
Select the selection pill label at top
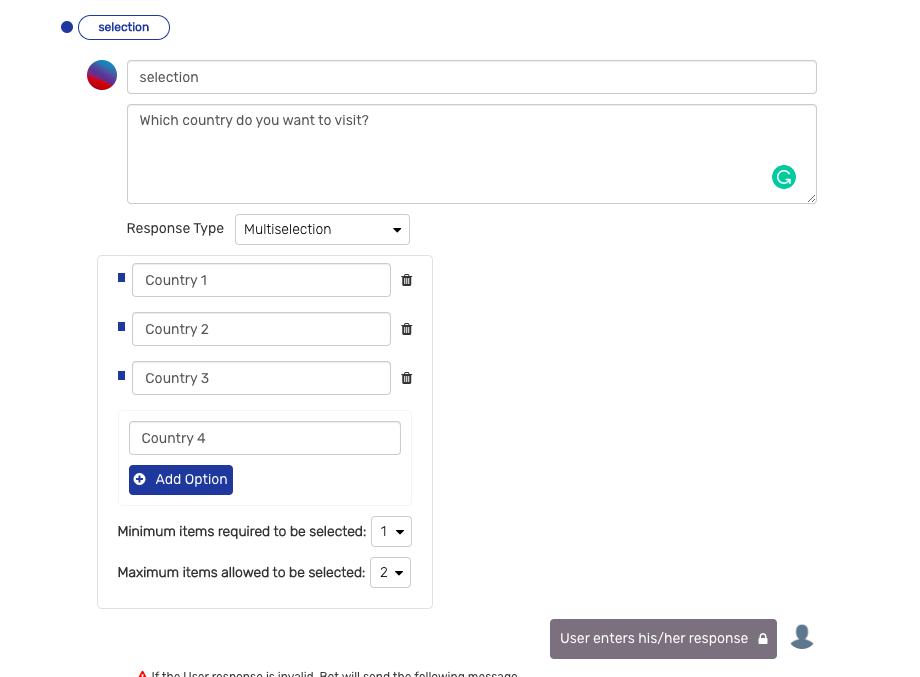click(x=124, y=27)
